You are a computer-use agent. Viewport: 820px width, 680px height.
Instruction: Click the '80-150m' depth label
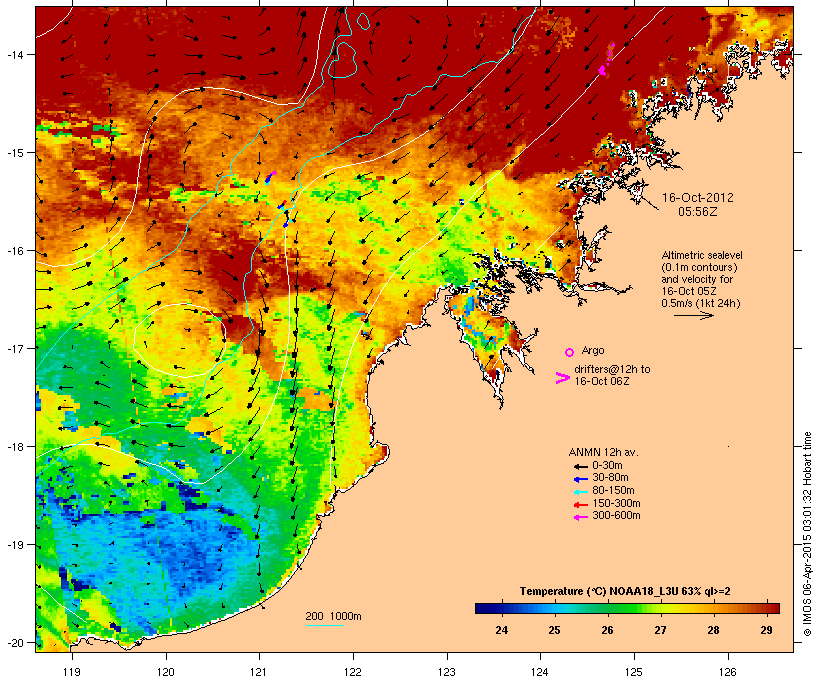[613, 490]
